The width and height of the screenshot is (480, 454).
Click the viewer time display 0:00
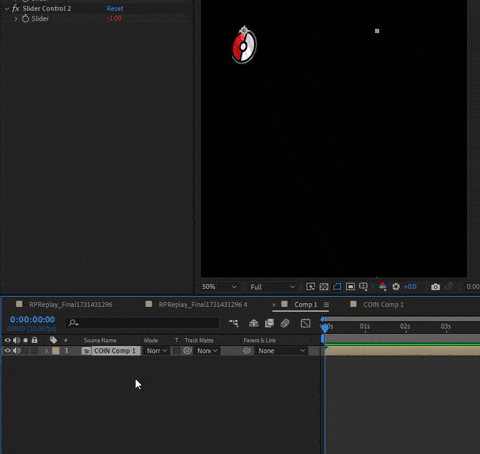[x=473, y=287]
